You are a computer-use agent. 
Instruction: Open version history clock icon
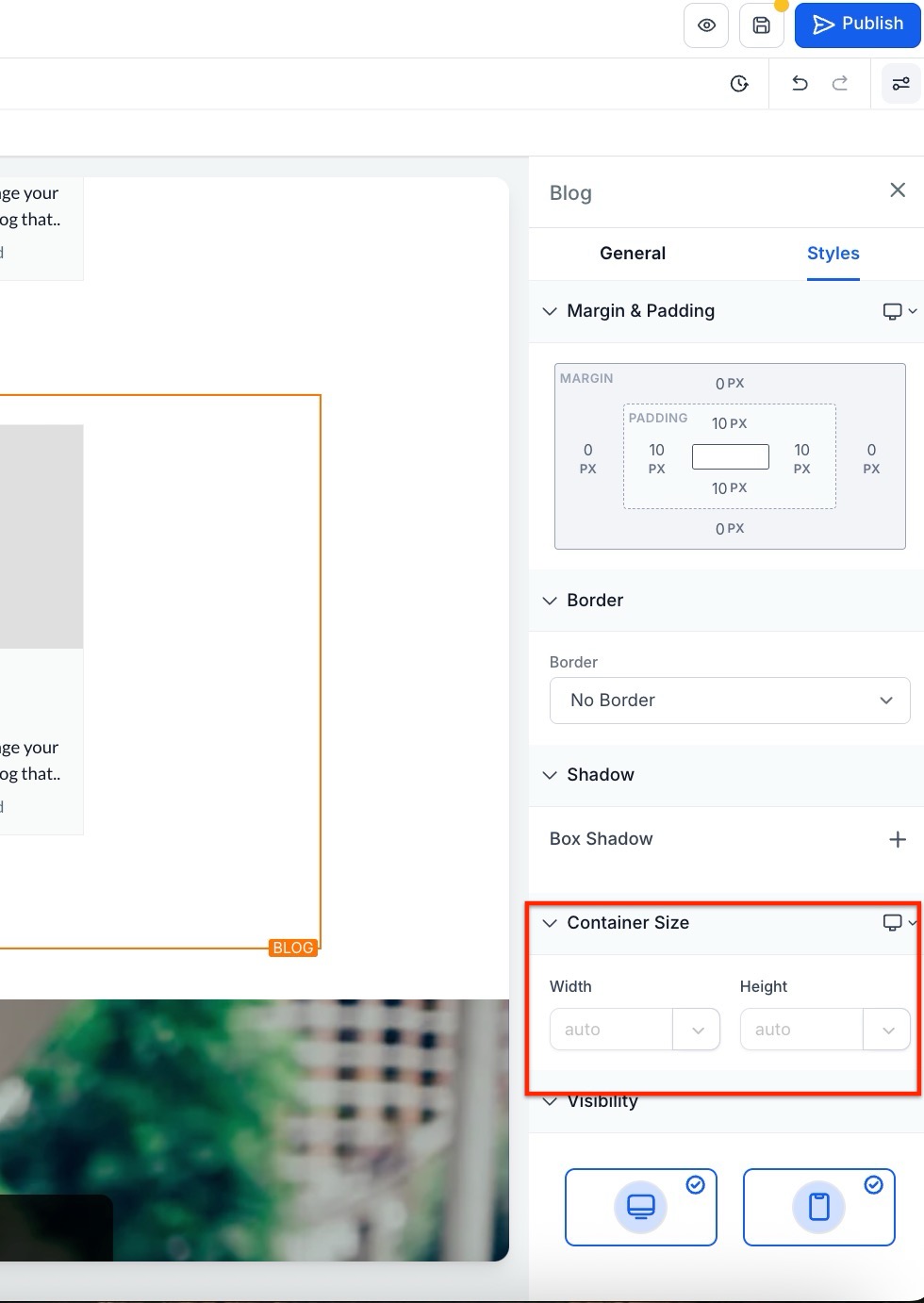click(x=739, y=84)
